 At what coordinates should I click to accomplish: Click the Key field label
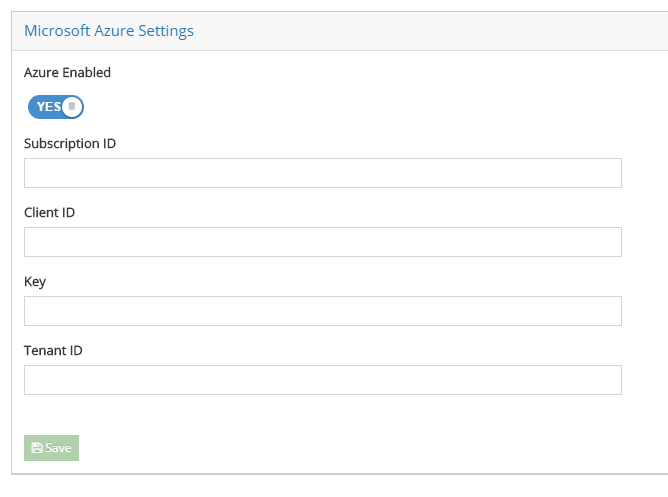pyautogui.click(x=35, y=282)
